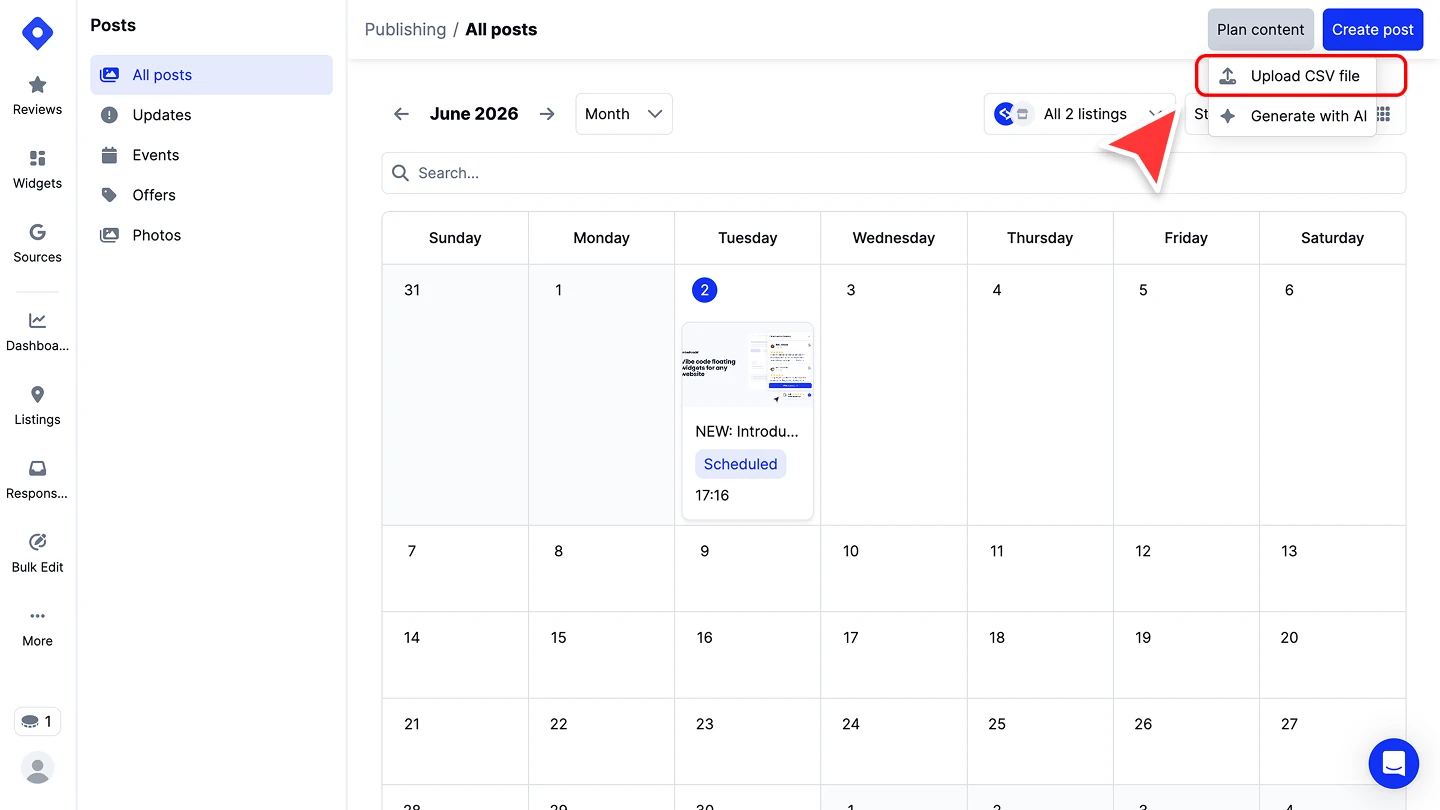Open the Month view dropdown
The height and width of the screenshot is (810, 1440).
[624, 114]
